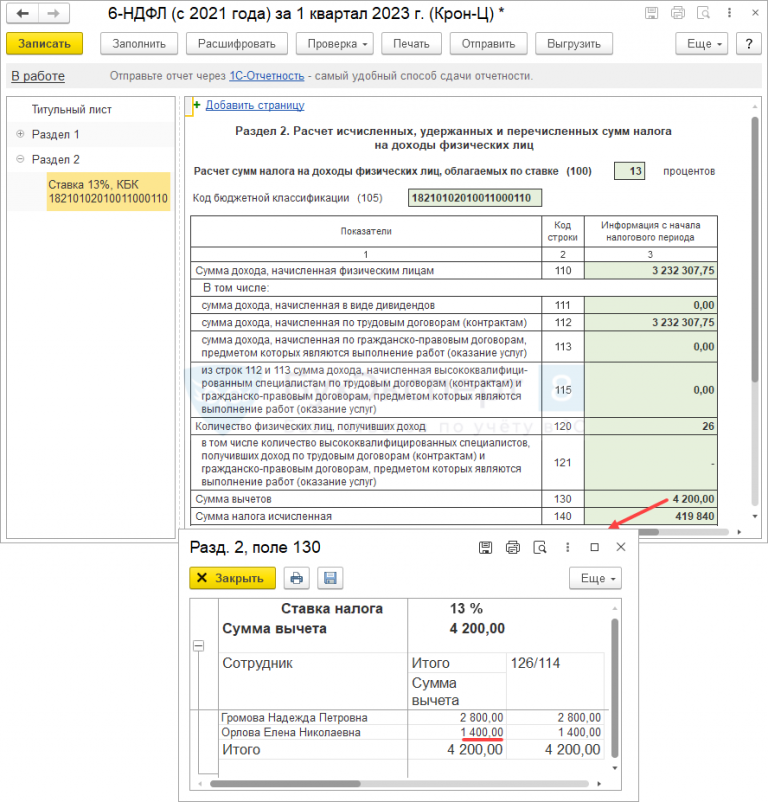Expand the Раздел 1 tree node
Screen dimensions: 768x802
click(x=20, y=134)
